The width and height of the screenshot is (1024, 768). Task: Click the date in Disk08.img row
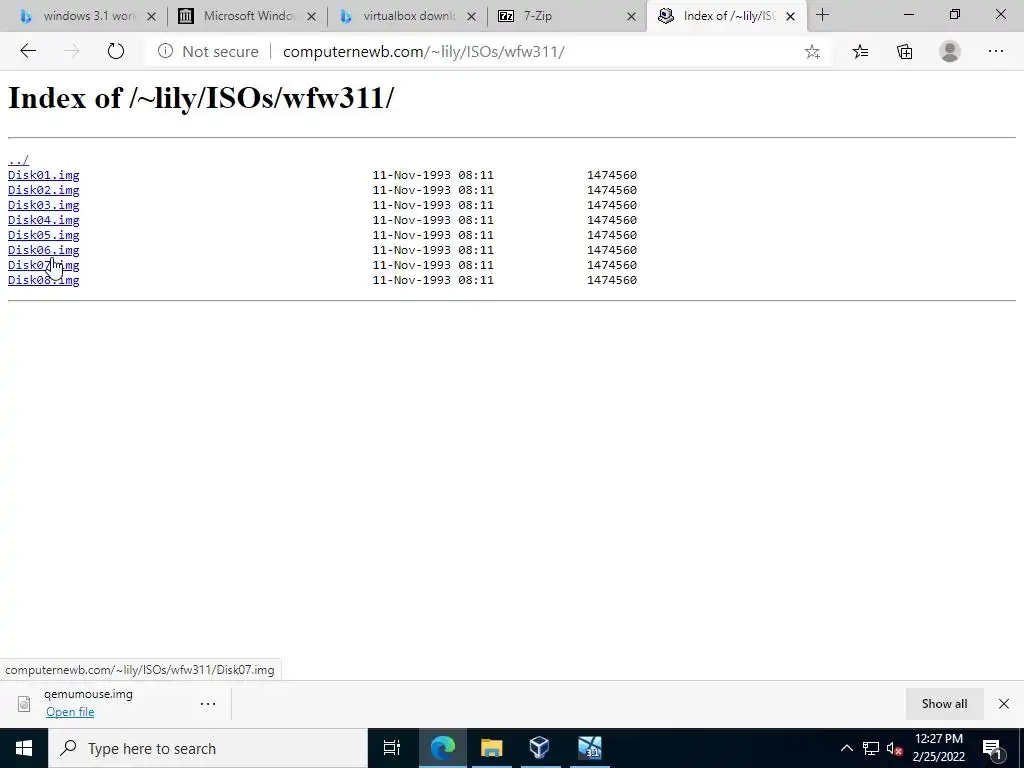(433, 280)
